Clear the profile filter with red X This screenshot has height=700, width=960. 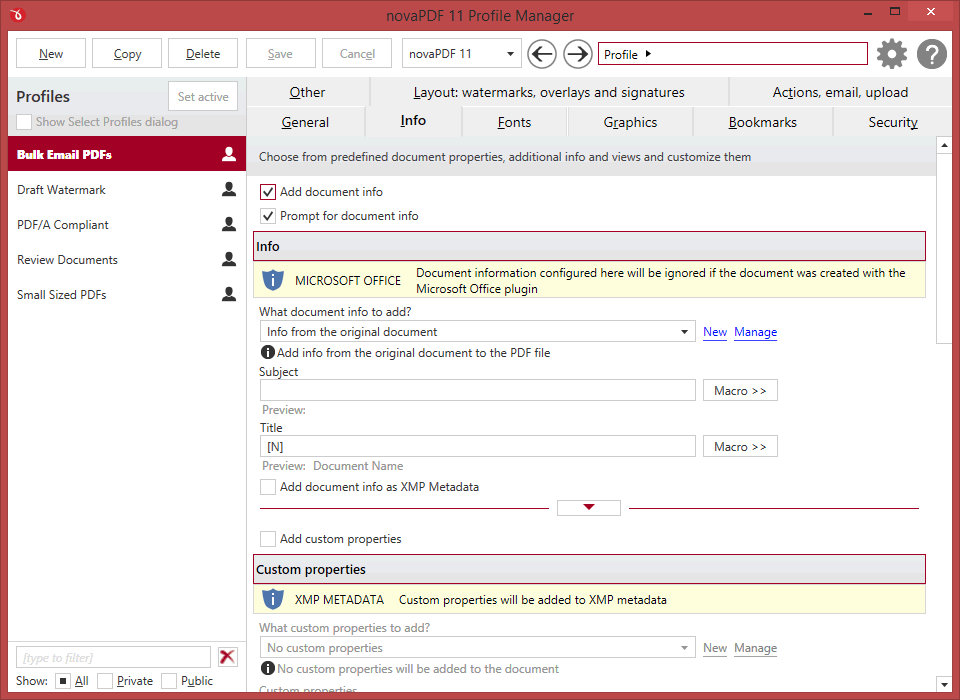(228, 657)
